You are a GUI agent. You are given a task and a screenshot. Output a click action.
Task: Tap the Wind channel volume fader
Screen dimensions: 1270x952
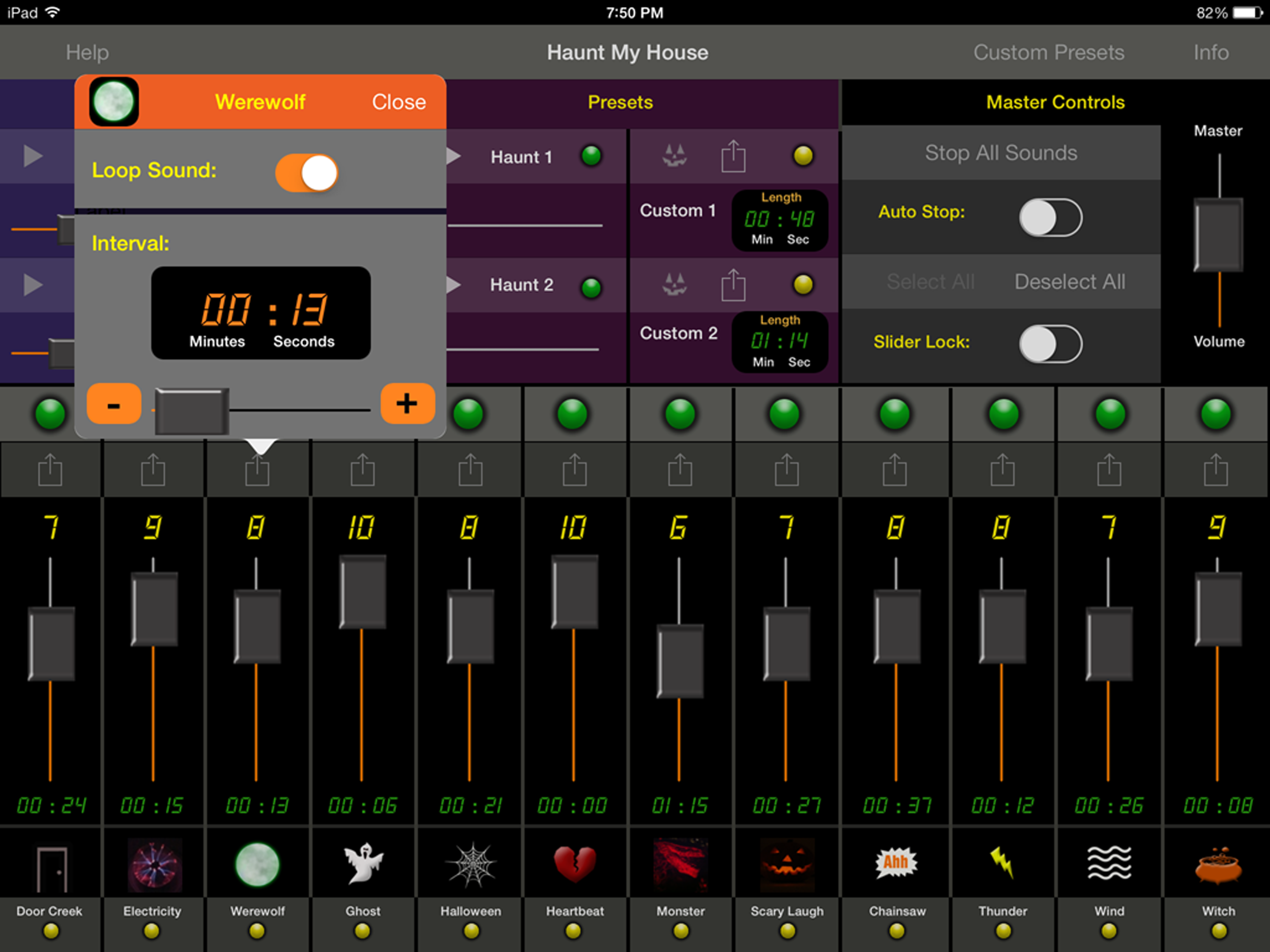[1109, 644]
